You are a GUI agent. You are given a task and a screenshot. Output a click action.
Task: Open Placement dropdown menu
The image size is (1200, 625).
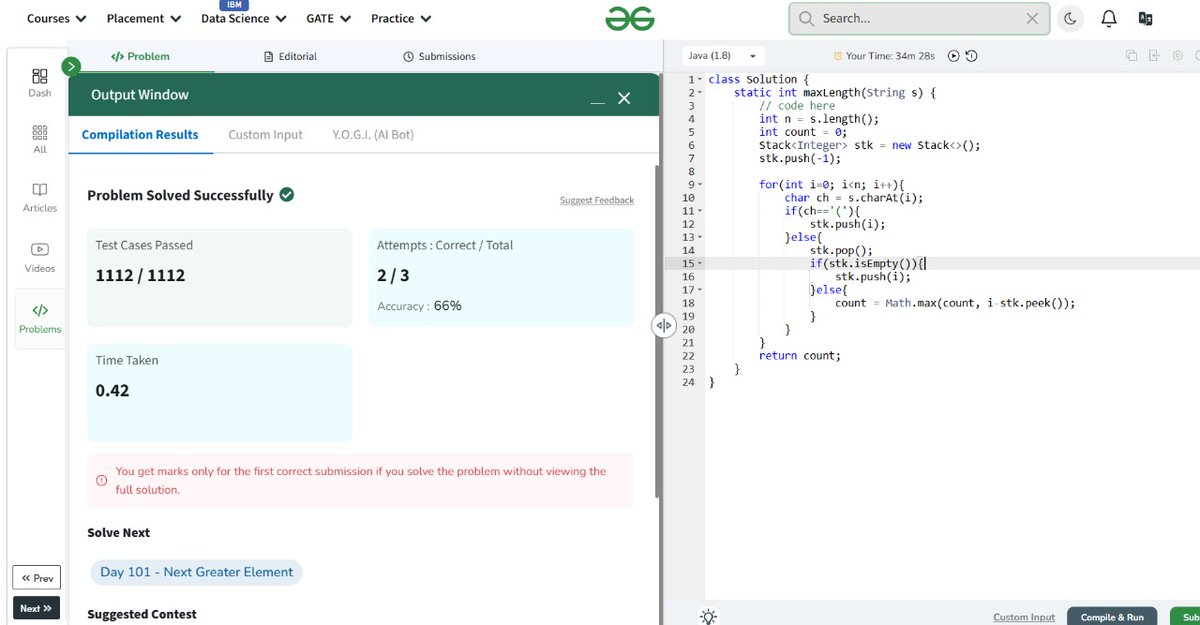pyautogui.click(x=144, y=18)
